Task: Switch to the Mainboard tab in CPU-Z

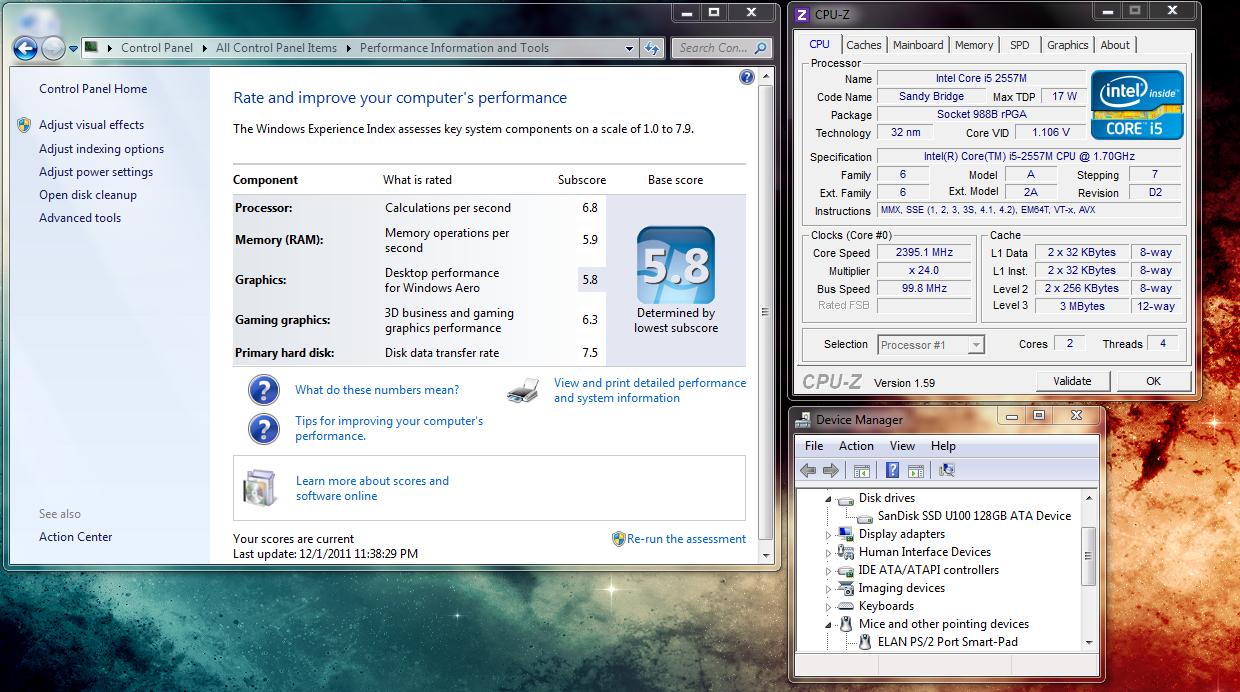Action: click(x=918, y=45)
